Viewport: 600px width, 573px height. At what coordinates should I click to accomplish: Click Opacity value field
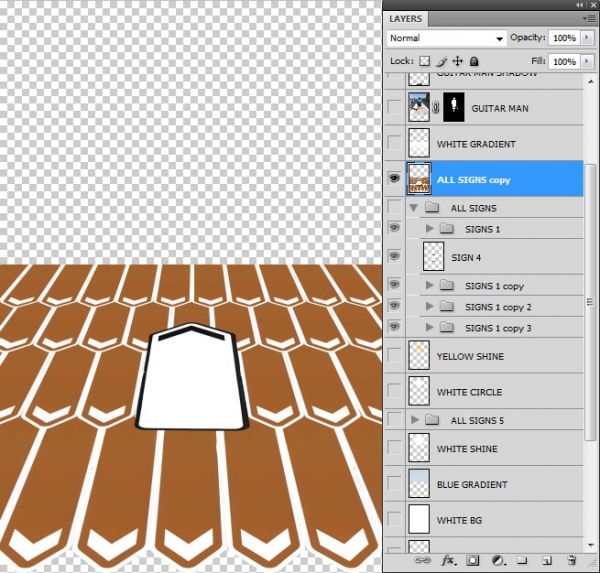point(564,38)
